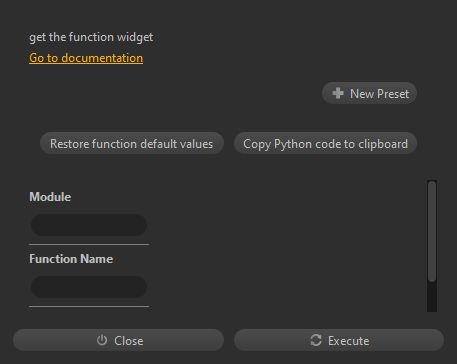Click the plus icon on New Preset
The image size is (457, 364).
point(338,93)
